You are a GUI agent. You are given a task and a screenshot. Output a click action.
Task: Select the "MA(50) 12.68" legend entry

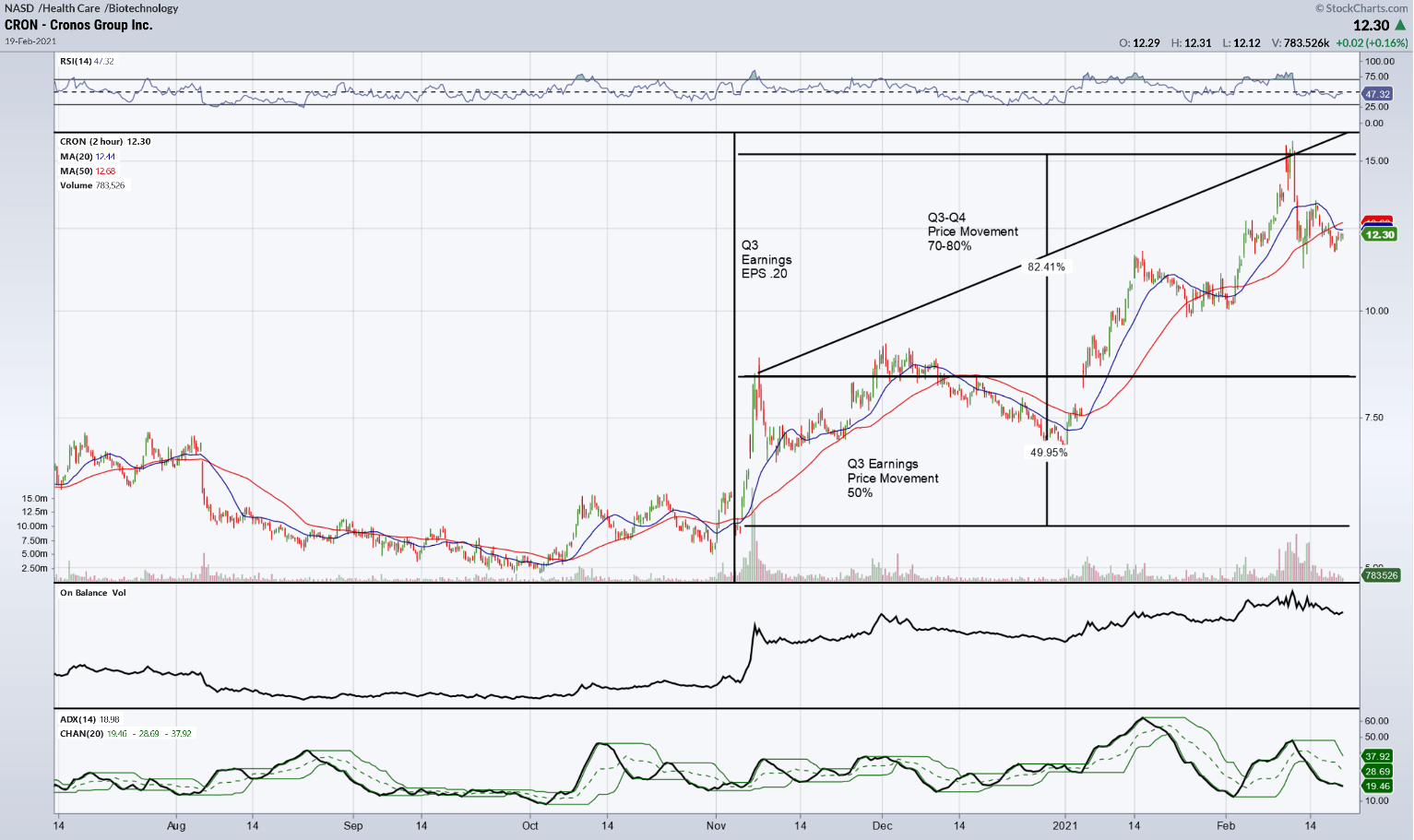tap(88, 172)
